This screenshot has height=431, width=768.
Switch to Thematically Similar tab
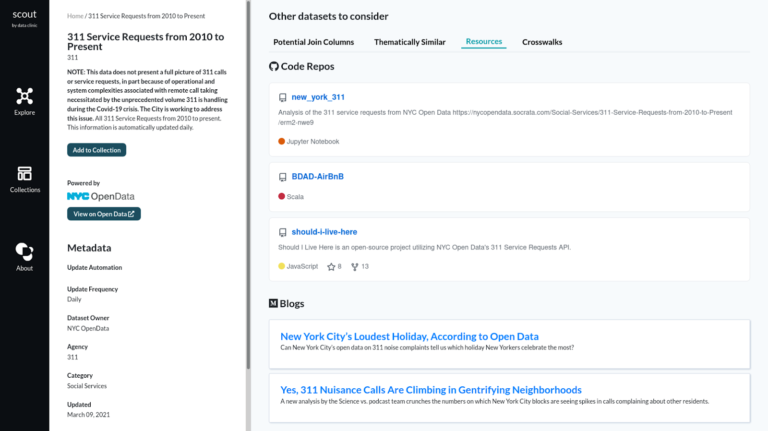coord(410,42)
